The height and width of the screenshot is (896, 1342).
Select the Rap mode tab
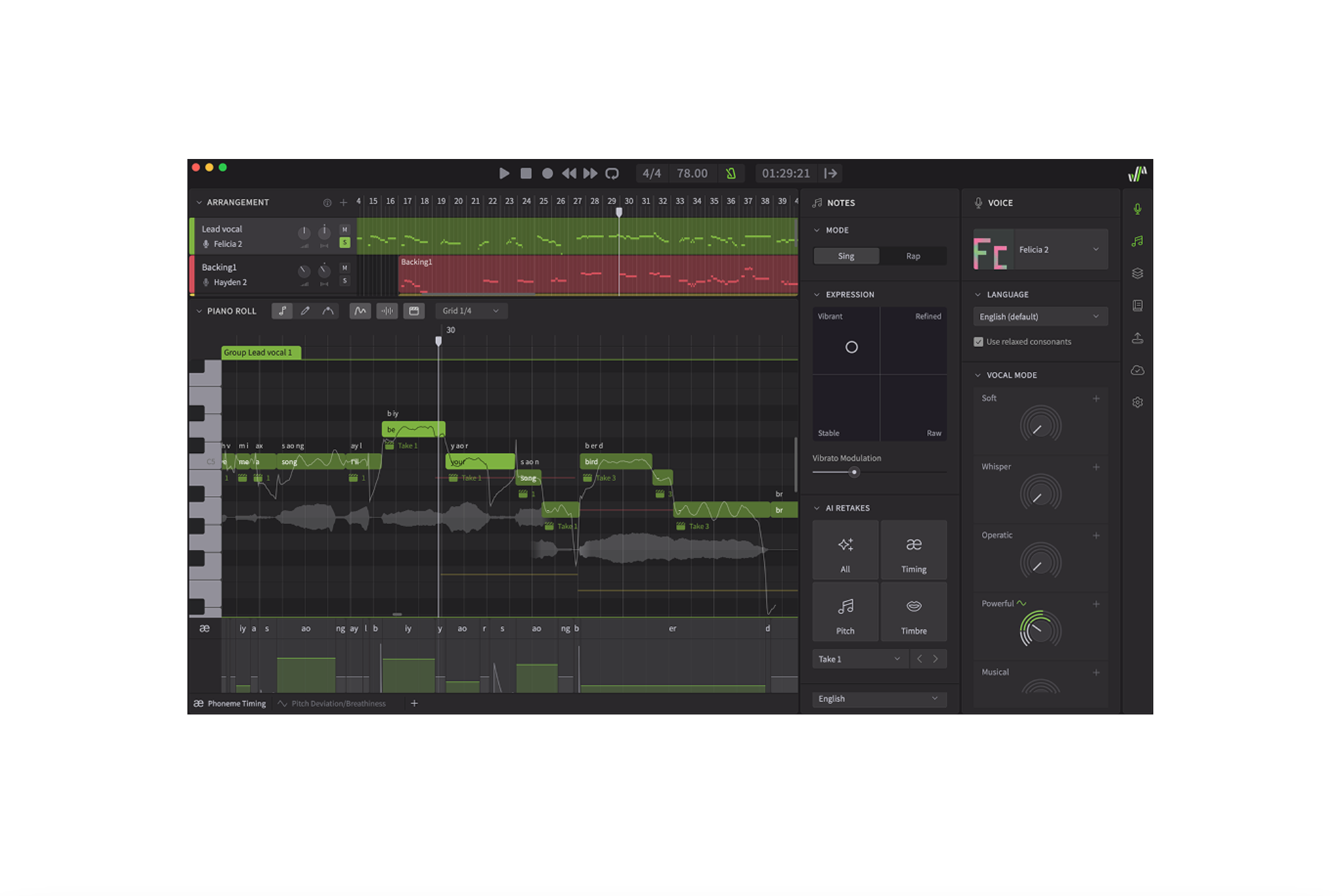coord(912,256)
